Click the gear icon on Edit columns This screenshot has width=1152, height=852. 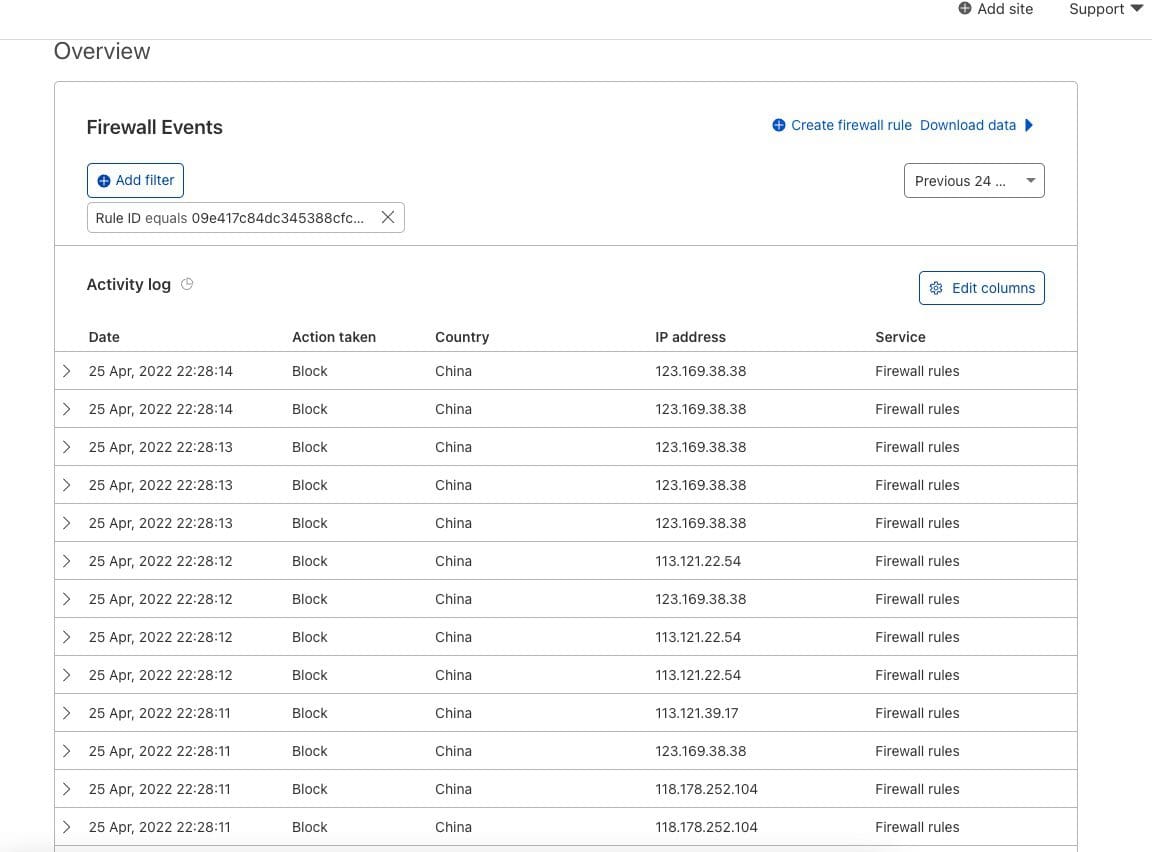(x=936, y=288)
